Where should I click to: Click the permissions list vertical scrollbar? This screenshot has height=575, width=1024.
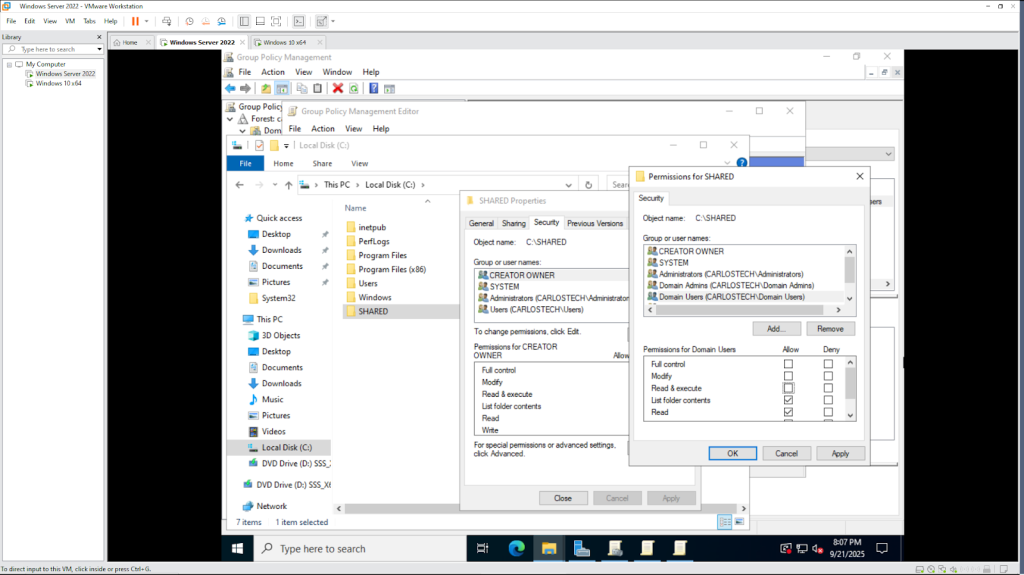pos(850,385)
